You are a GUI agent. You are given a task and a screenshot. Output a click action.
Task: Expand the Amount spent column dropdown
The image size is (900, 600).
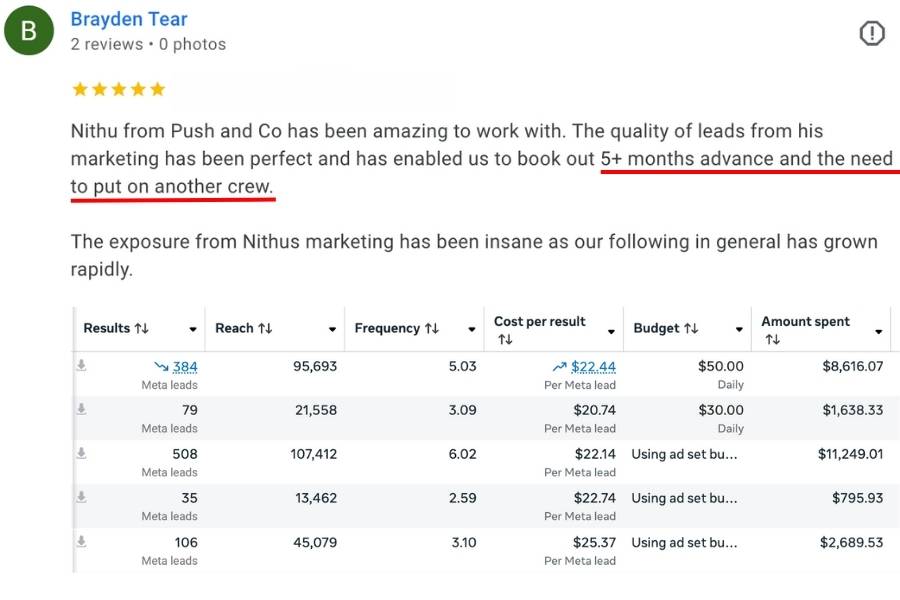click(879, 331)
